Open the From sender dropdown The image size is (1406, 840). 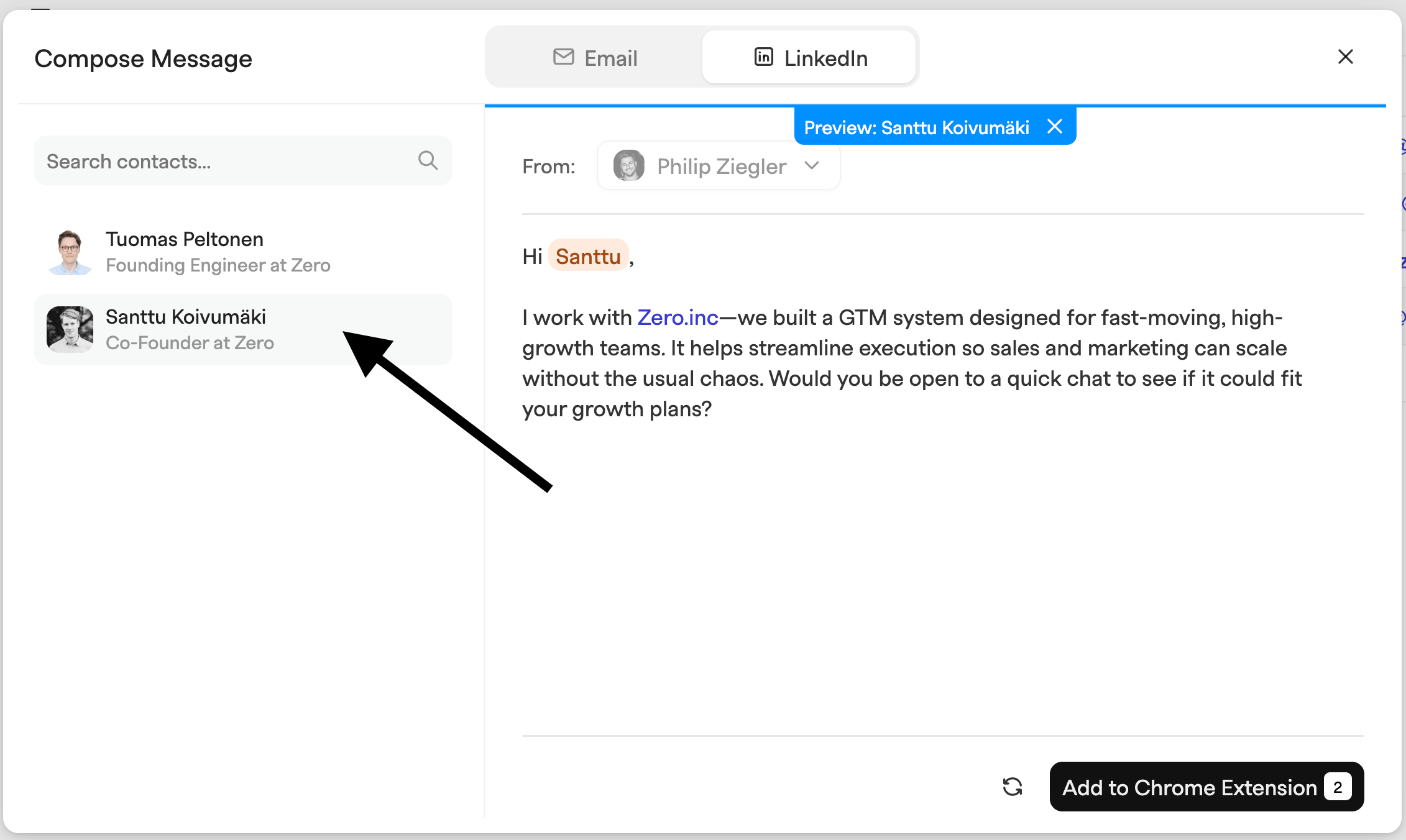pyautogui.click(x=719, y=166)
